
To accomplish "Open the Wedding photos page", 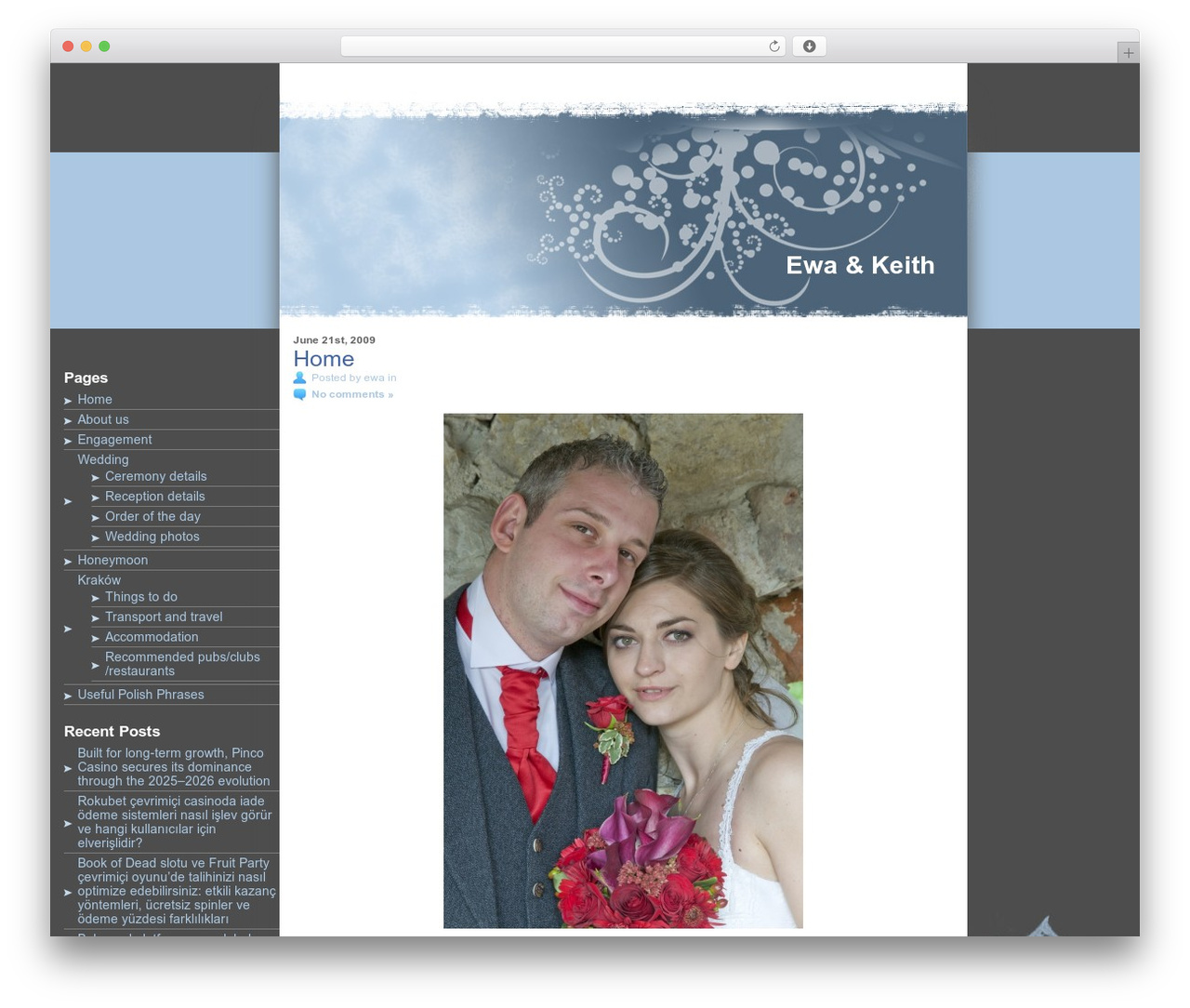I will coord(152,537).
